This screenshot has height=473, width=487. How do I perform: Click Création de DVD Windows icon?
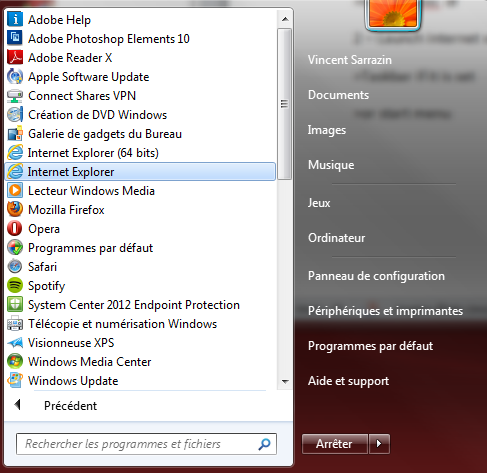point(15,114)
